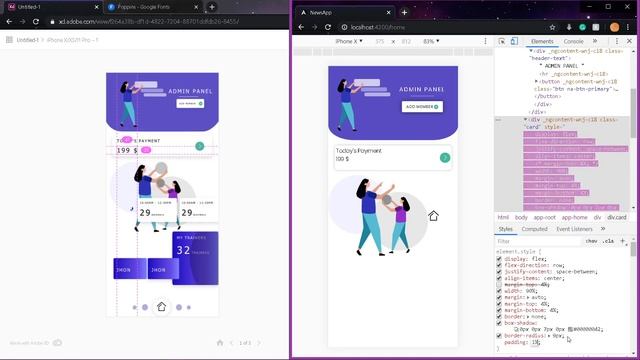Open a new tab in the NewApp browser window

pyautogui.click(x=404, y=13)
